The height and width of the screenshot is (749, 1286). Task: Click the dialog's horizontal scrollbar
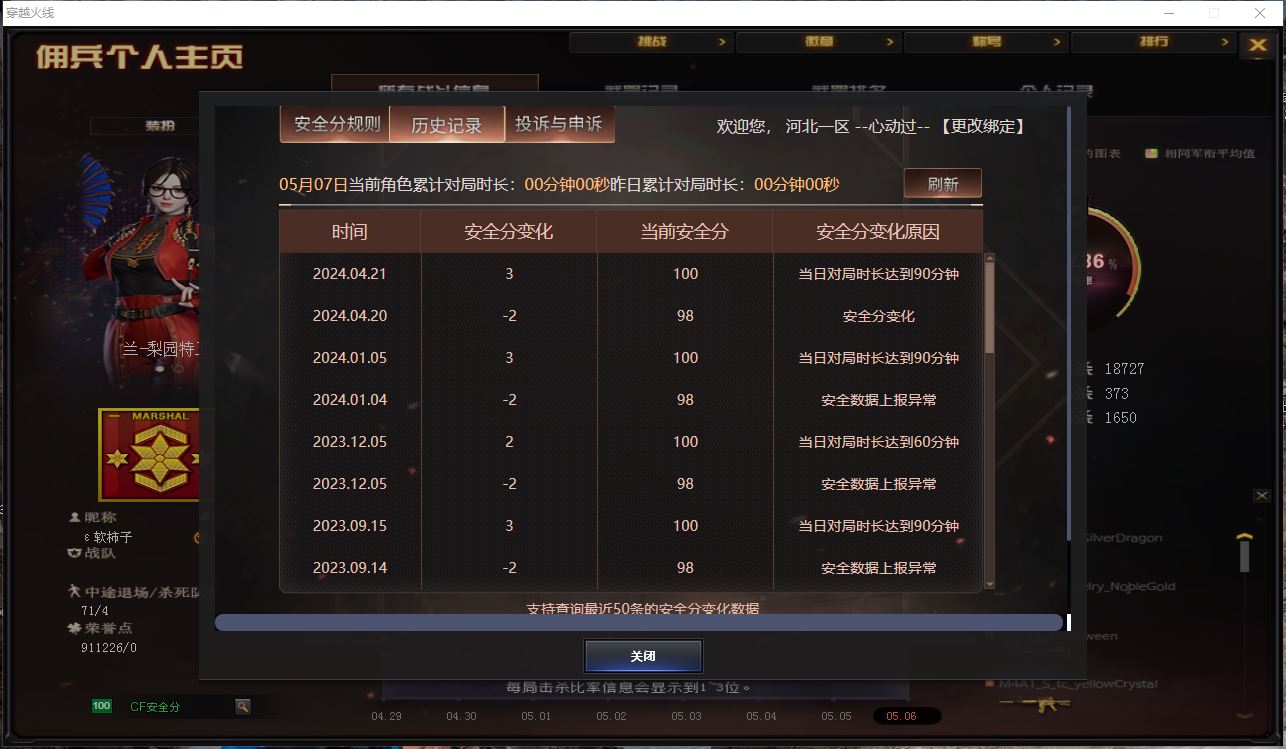pos(639,623)
